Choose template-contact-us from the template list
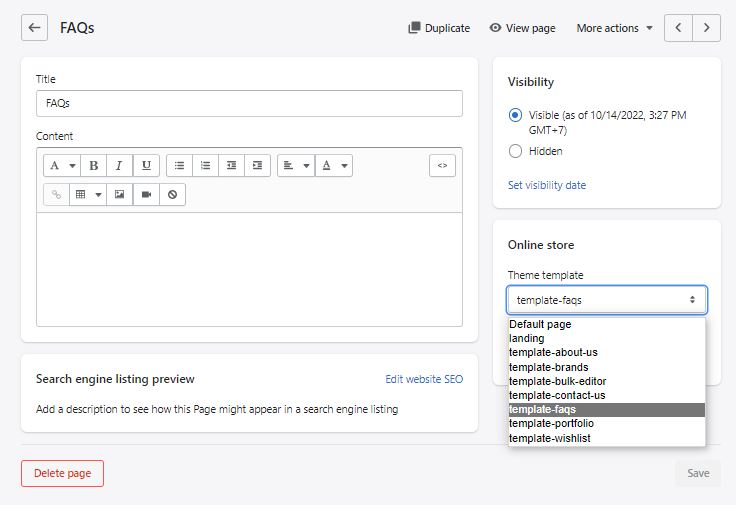 click(556, 395)
